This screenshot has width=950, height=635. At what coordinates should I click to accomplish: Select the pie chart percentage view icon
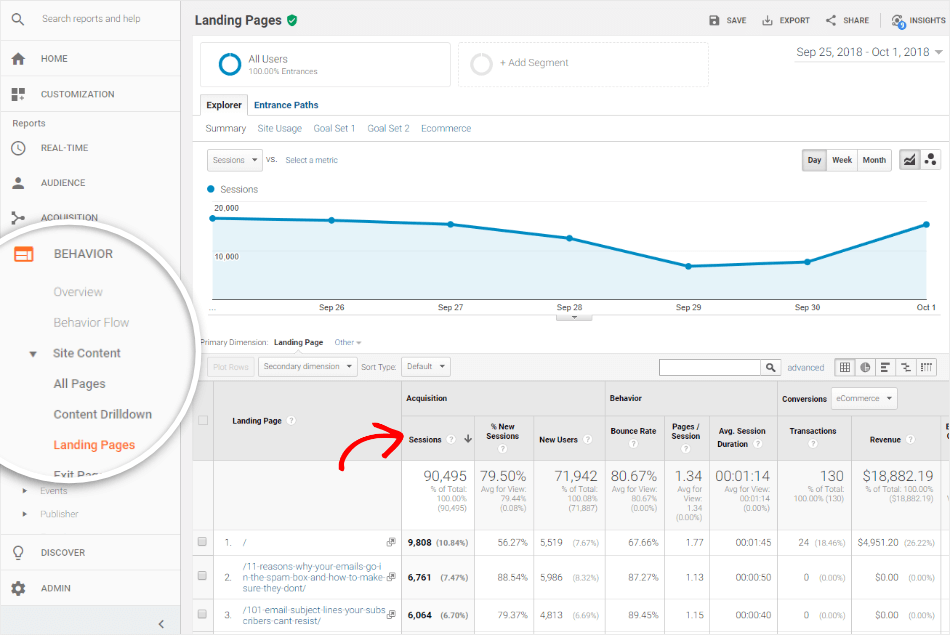pyautogui.click(x=865, y=367)
